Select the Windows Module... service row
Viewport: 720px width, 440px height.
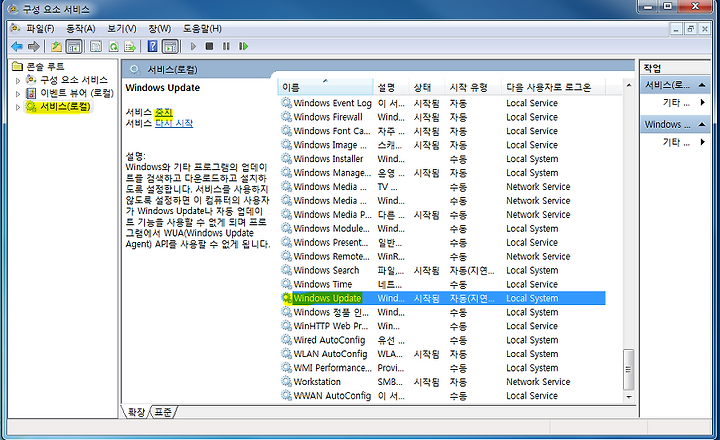443,228
